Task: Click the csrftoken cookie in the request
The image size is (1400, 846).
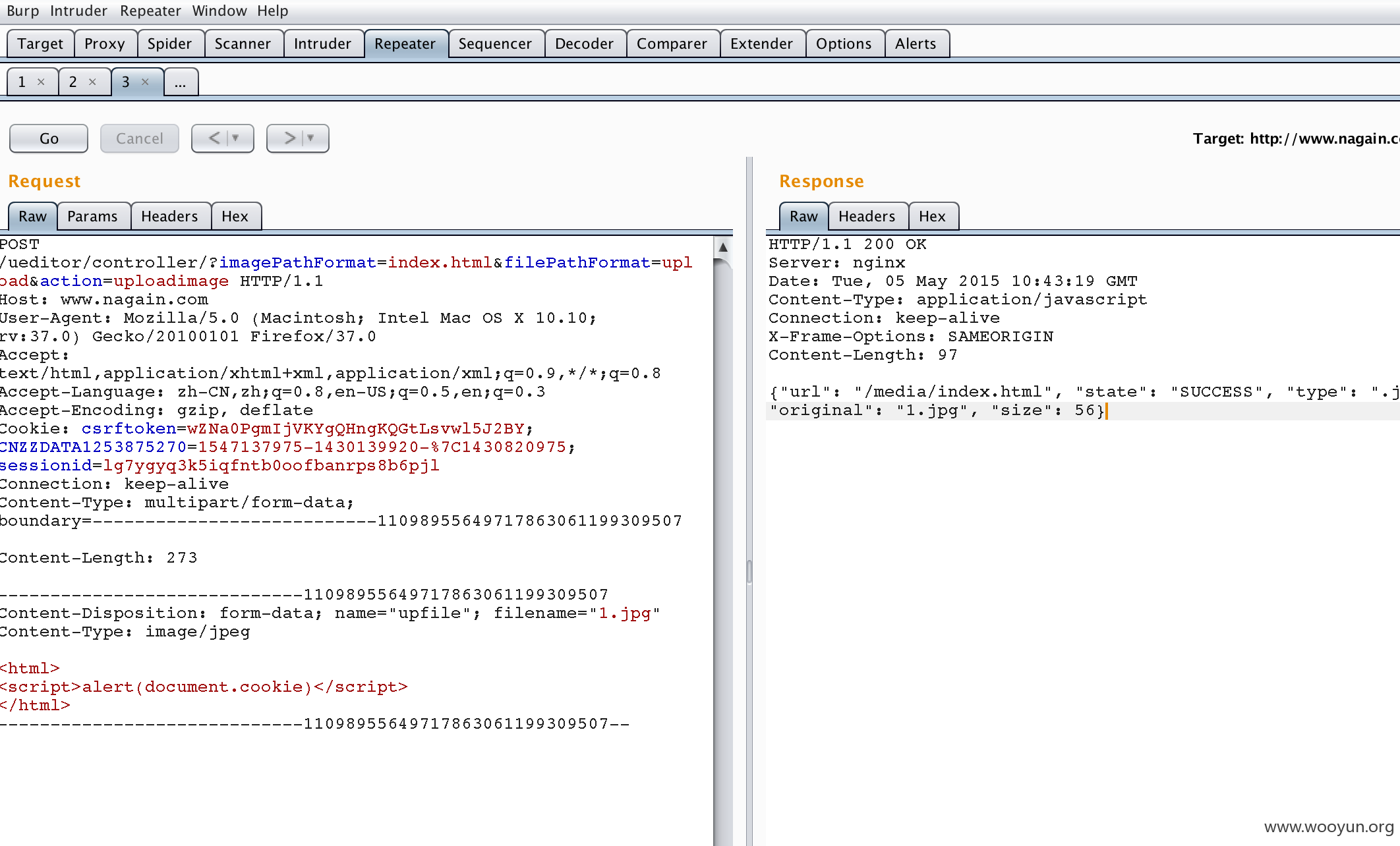Action: [303, 428]
